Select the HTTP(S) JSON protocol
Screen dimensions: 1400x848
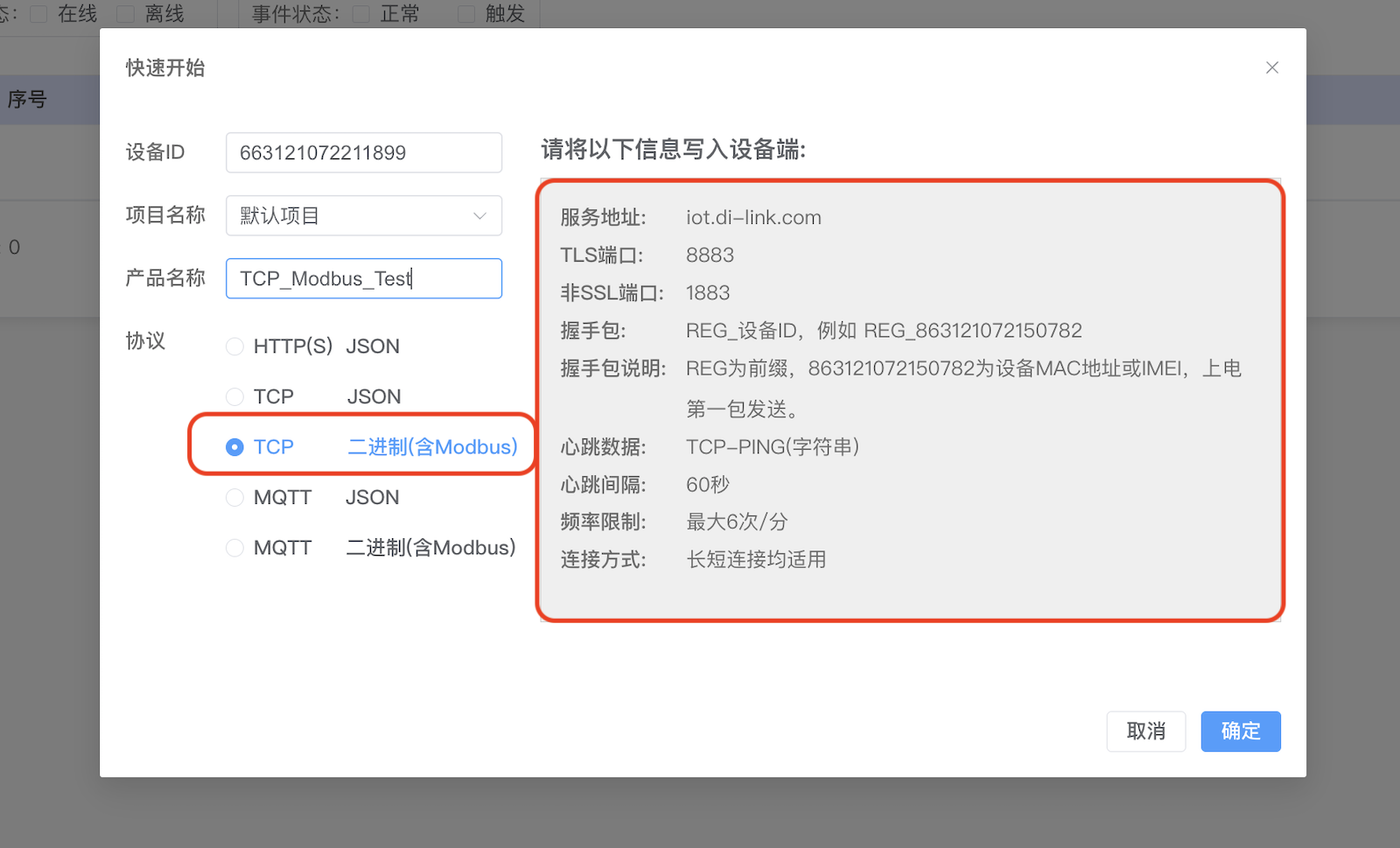pyautogui.click(x=234, y=346)
